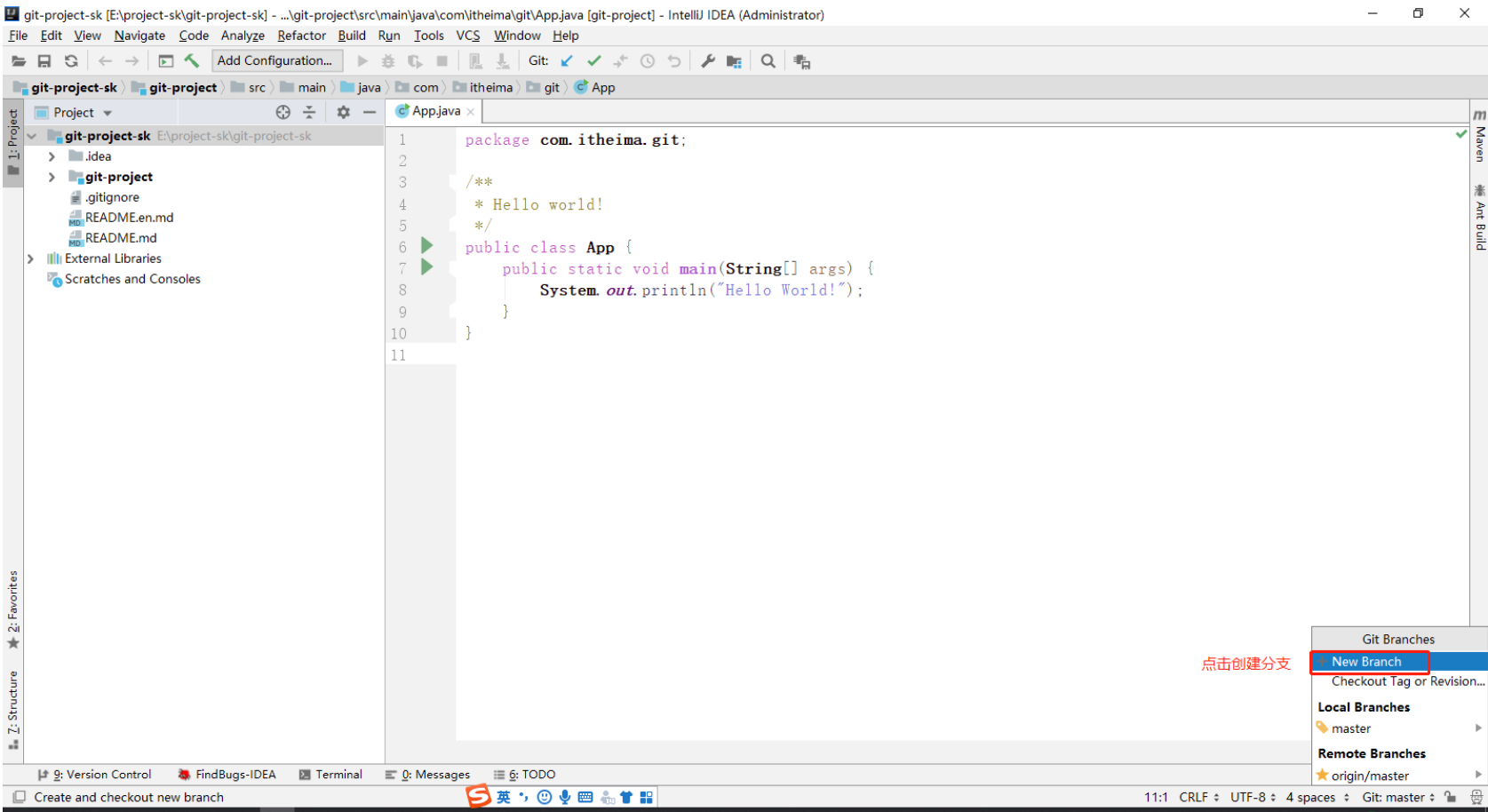The image size is (1488, 812).
Task: Click the green Git Commit checkmark icon
Action: [x=593, y=61]
